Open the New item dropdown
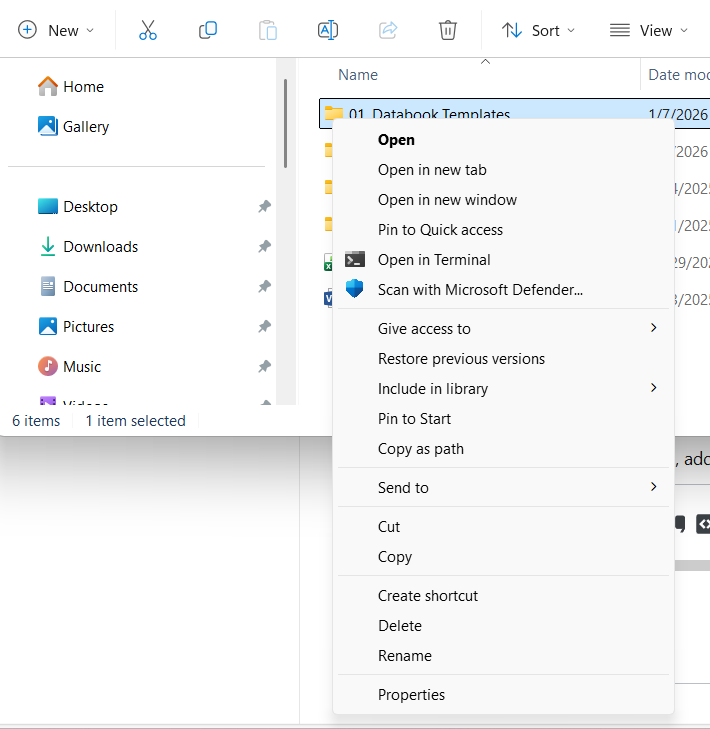Screen dimensions: 710x729 pyautogui.click(x=56, y=31)
